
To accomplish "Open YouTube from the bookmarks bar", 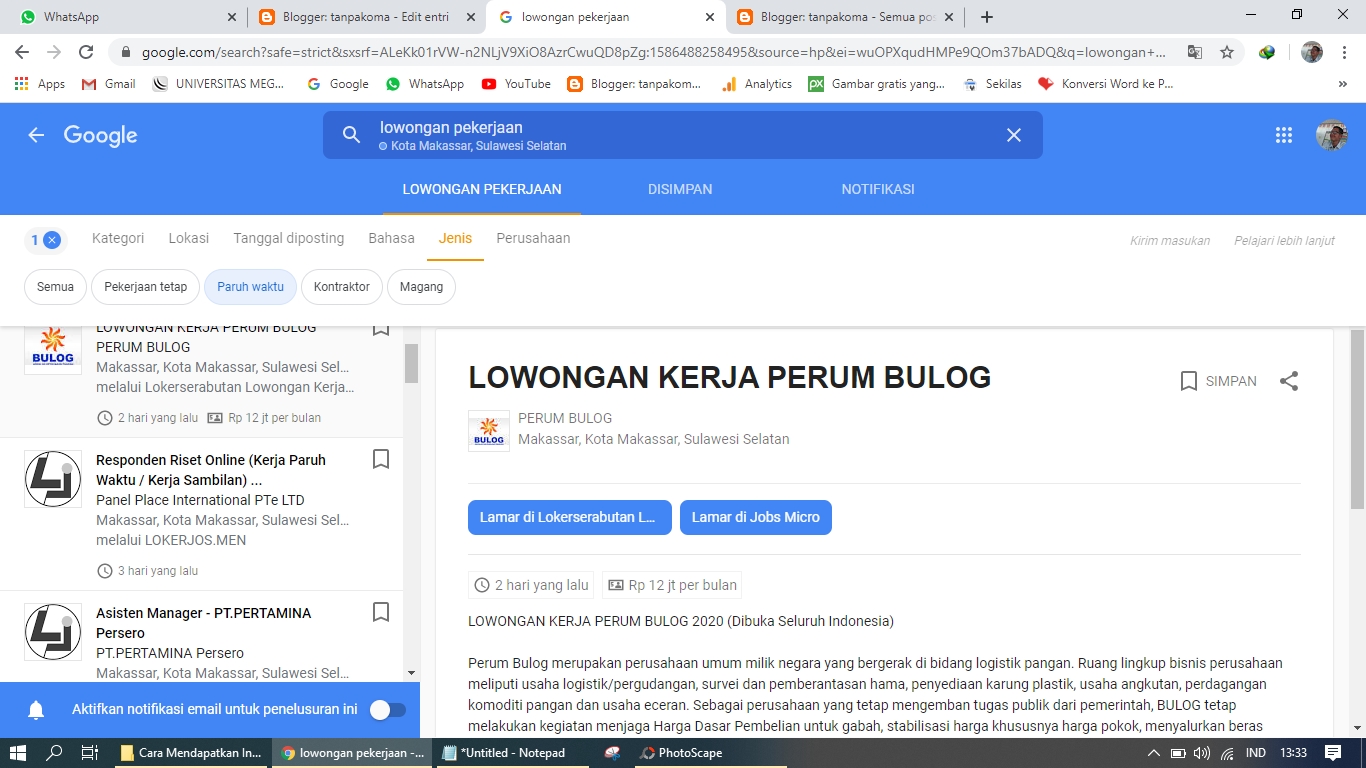I will click(x=515, y=84).
